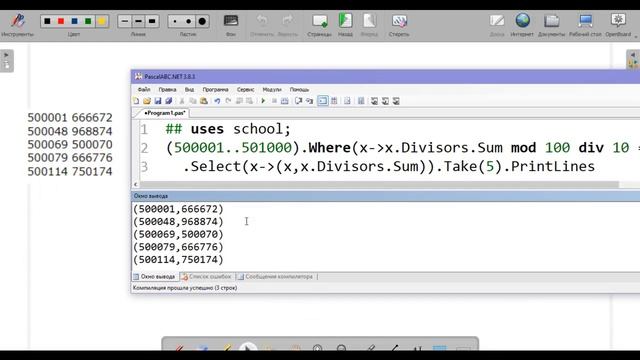The image size is (640, 360).
Task: Open the Фон background chooser
Action: pyautogui.click(x=231, y=24)
